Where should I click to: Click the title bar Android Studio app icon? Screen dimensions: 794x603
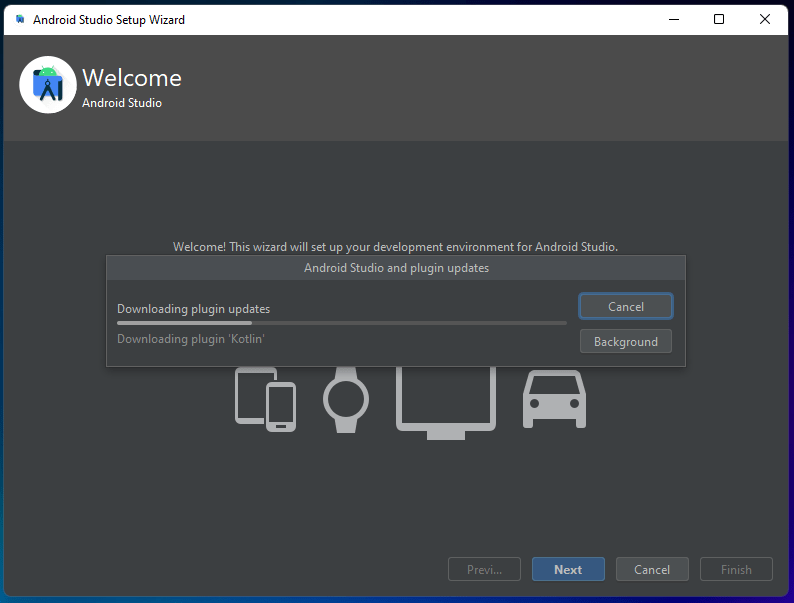click(20, 19)
